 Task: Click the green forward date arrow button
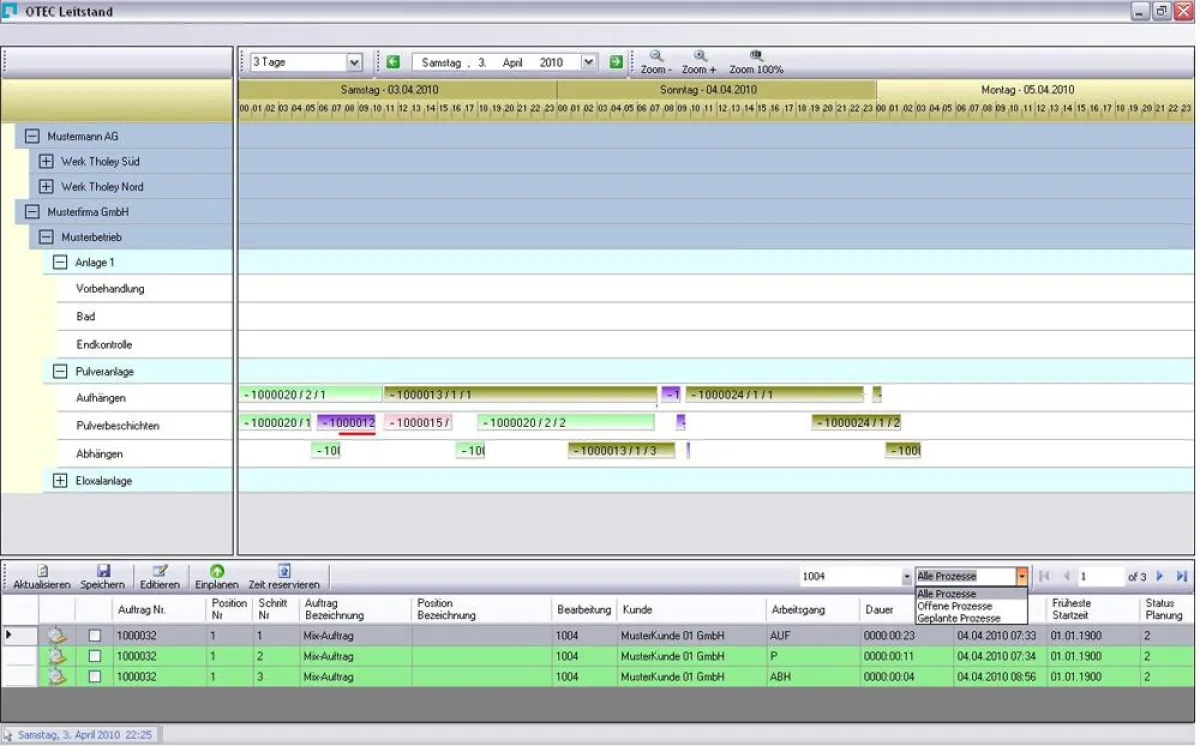614,61
